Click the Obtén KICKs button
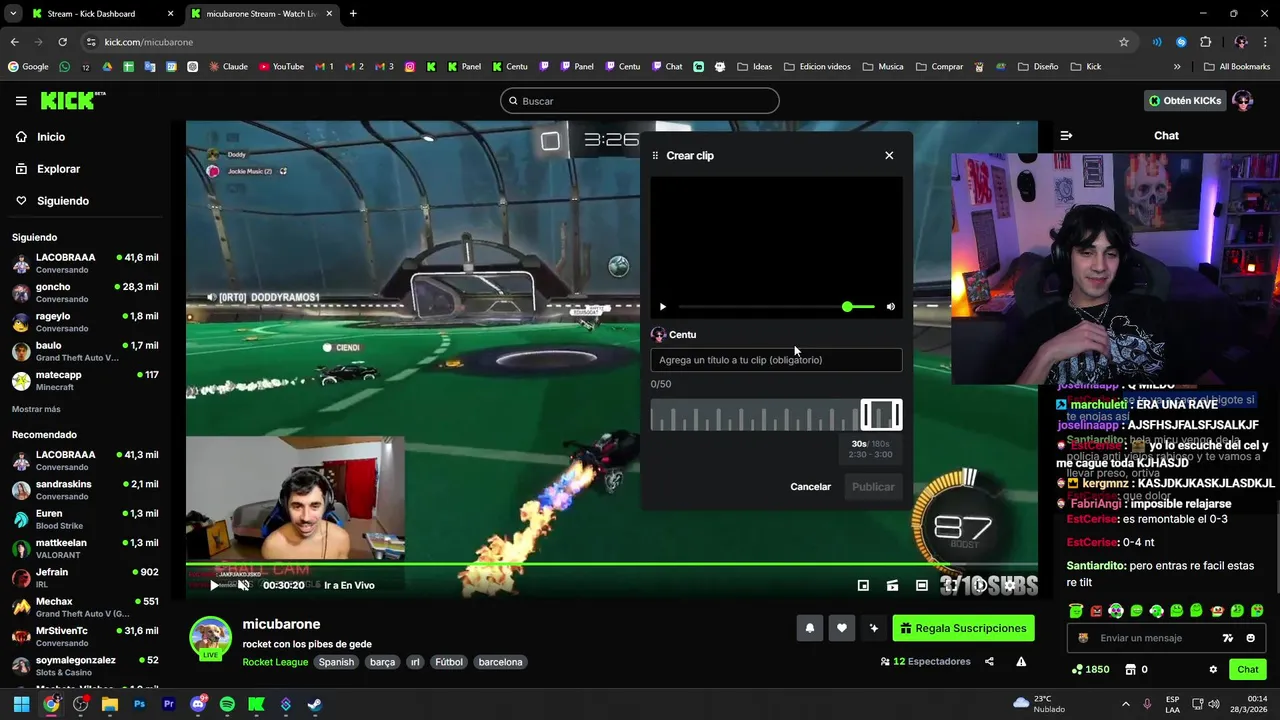Viewport: 1280px width, 720px height. [x=1185, y=101]
